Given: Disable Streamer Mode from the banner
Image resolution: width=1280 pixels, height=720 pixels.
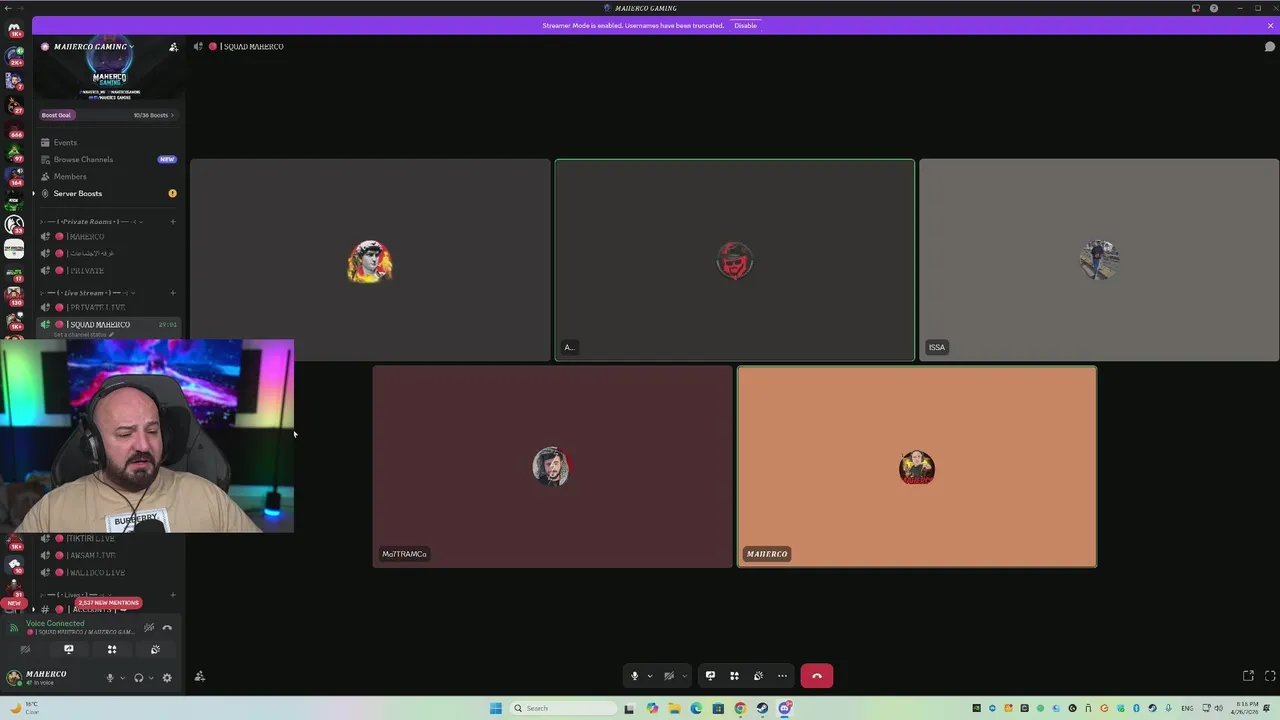Looking at the screenshot, I should tap(745, 25).
